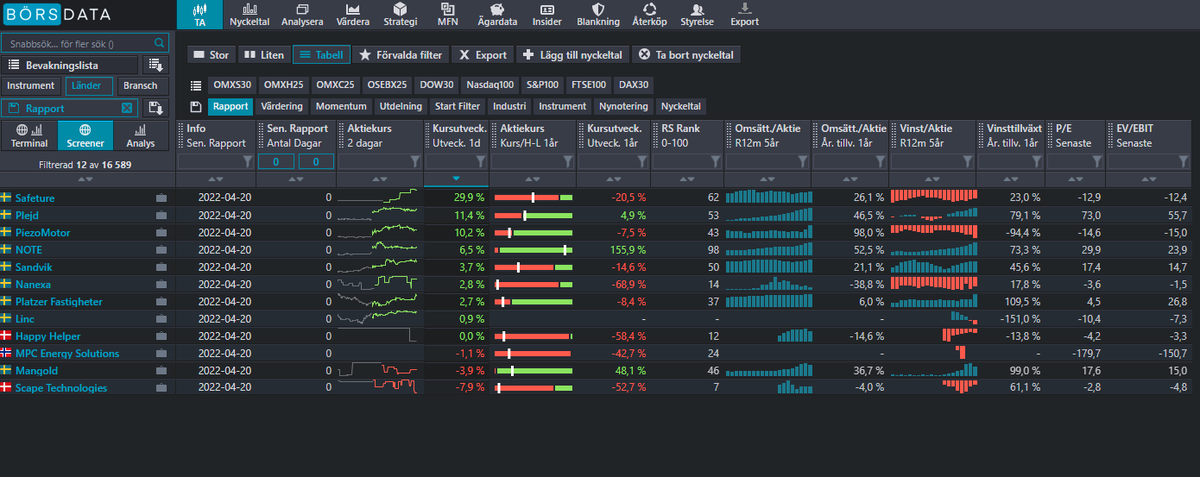Click the briefcase icon on NOTE row
The width and height of the screenshot is (1200, 477).
[x=161, y=250]
